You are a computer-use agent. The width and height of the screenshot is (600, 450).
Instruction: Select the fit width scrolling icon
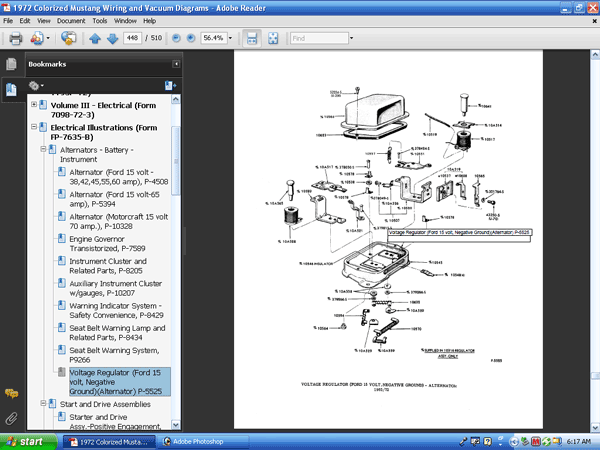pos(253,39)
